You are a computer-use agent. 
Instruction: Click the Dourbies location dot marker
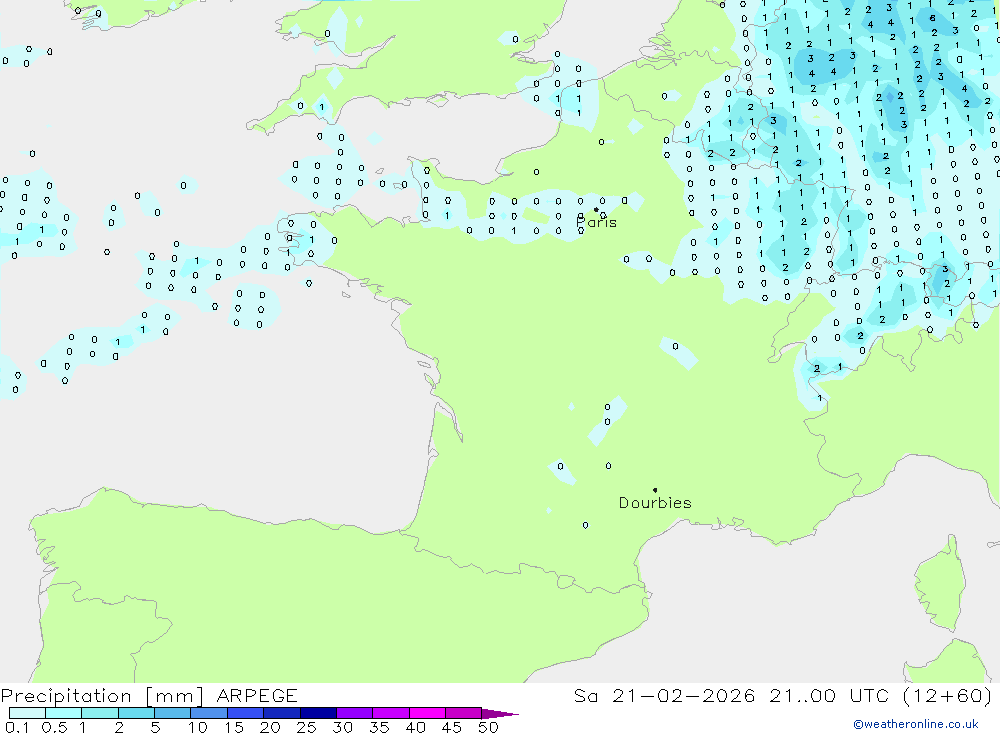655,490
